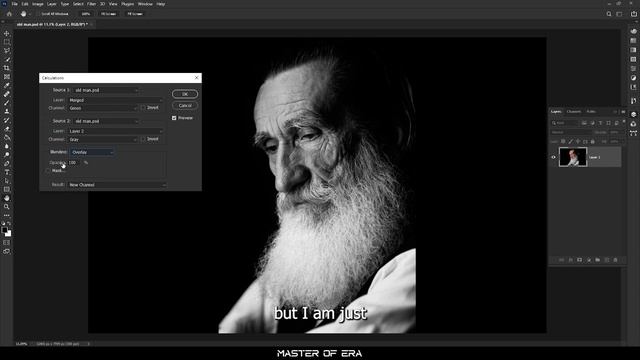Open the Layers panel options menu
Viewport: 640px width, 360px height.
point(623,111)
